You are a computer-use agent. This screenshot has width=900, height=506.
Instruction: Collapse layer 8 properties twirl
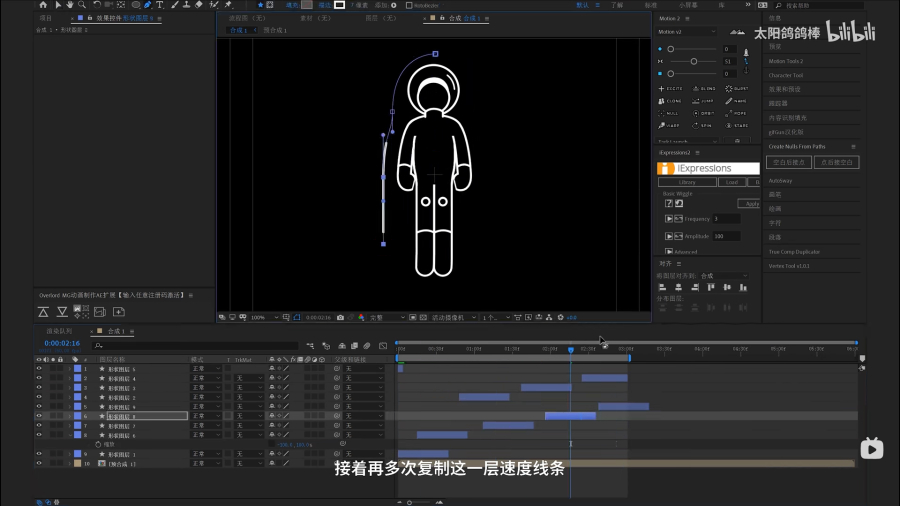pos(70,435)
